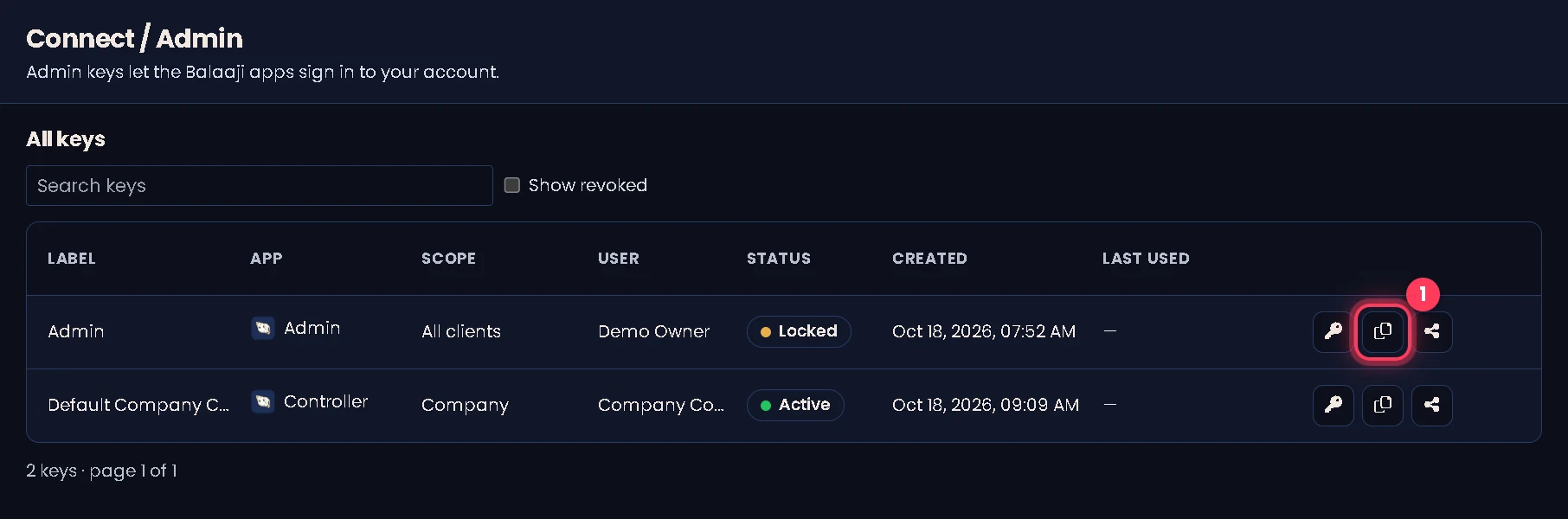Click the Locked status badge
Viewport: 1568px width, 519px height.
tap(799, 331)
